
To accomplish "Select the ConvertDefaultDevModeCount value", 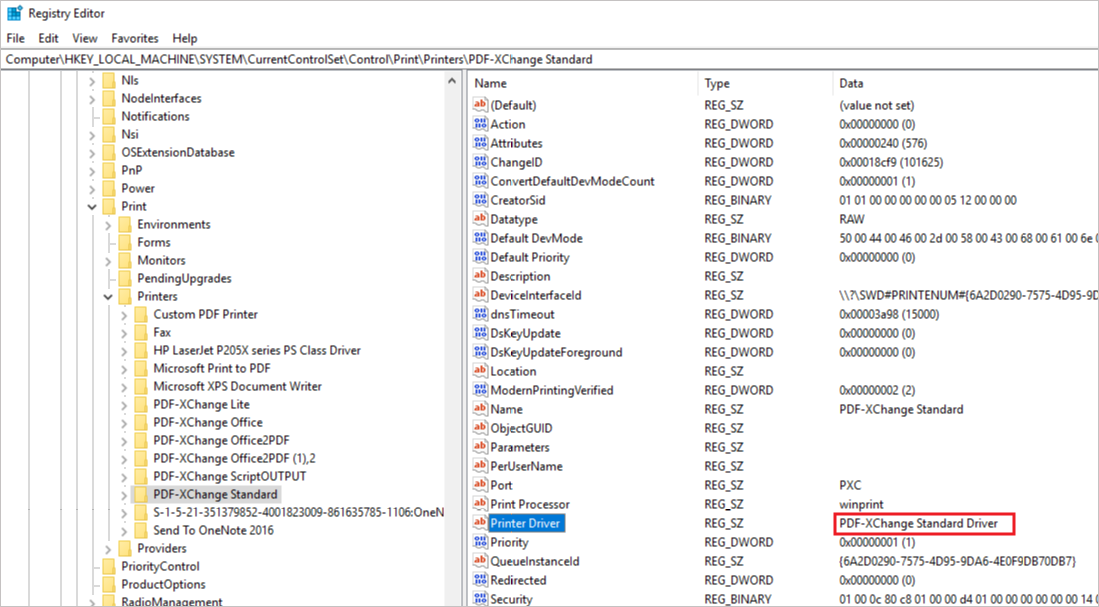I will (x=572, y=181).
